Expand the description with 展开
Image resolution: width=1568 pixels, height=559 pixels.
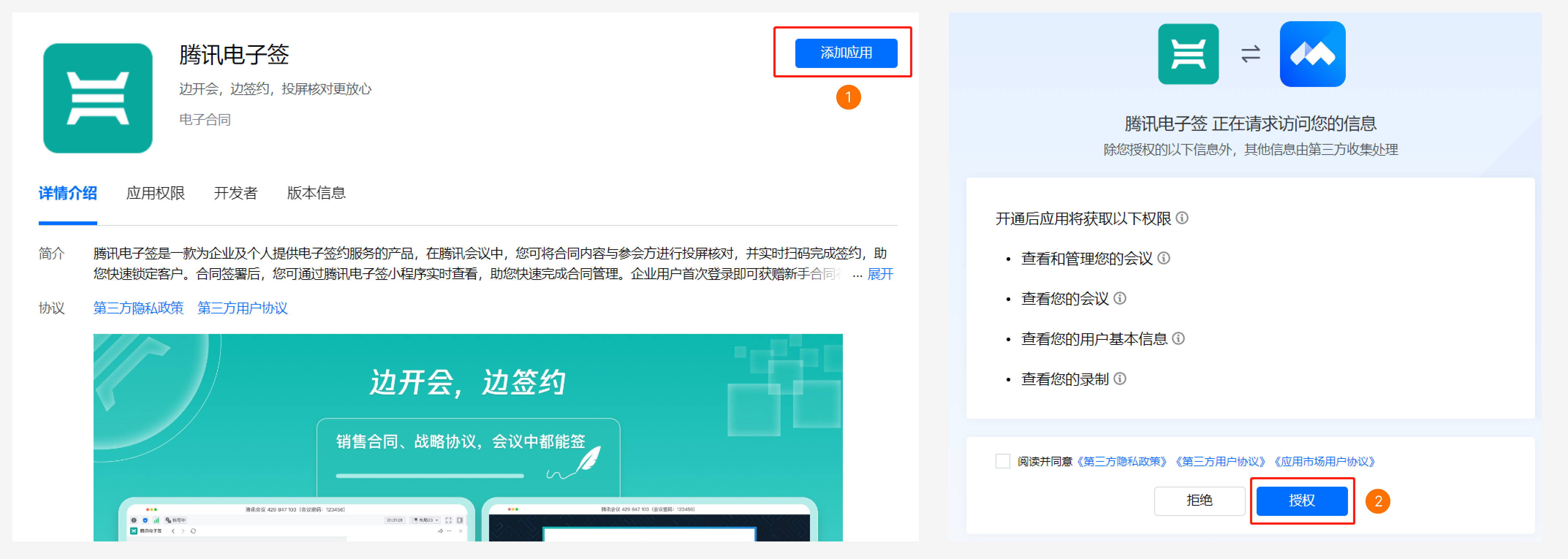pyautogui.click(x=879, y=274)
